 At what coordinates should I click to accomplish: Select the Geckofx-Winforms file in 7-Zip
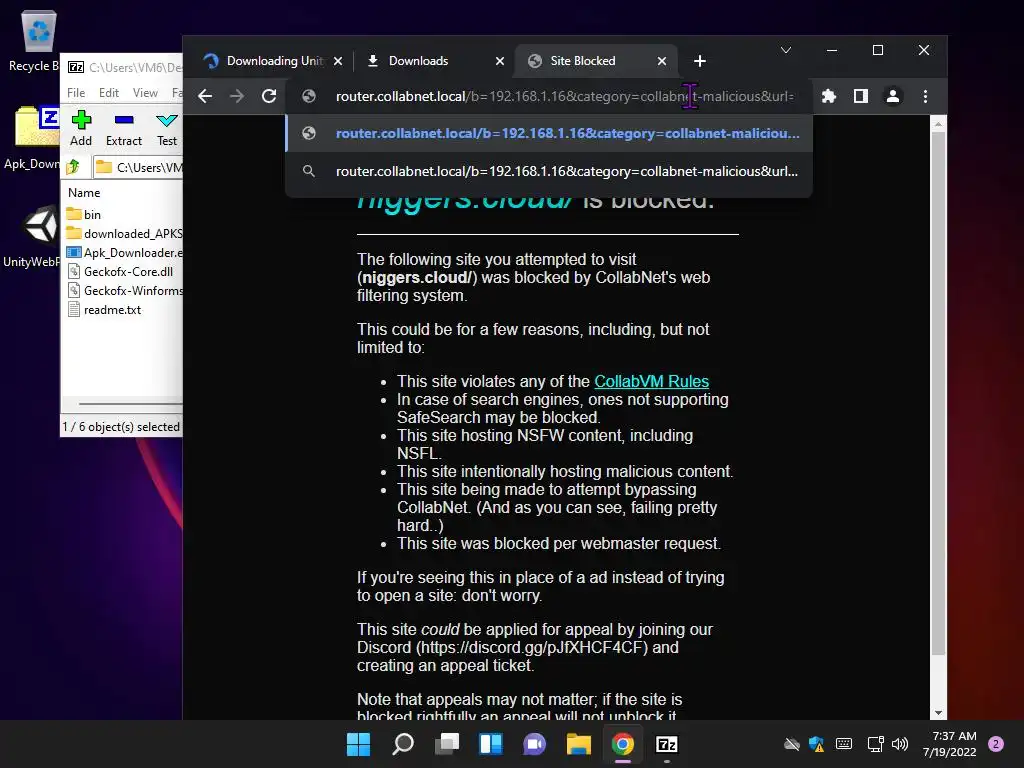124,291
